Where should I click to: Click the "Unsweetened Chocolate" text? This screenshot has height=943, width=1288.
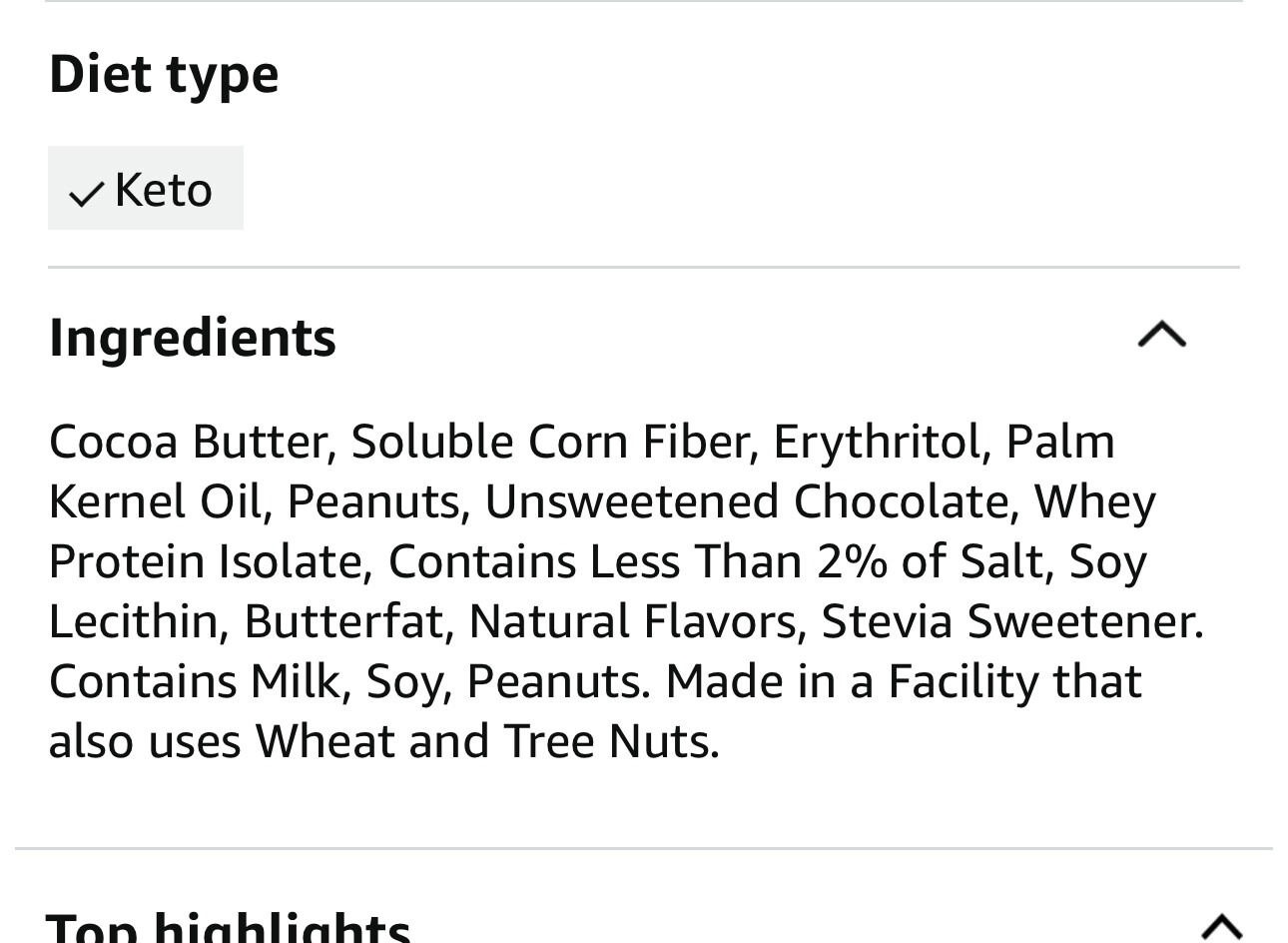750,501
